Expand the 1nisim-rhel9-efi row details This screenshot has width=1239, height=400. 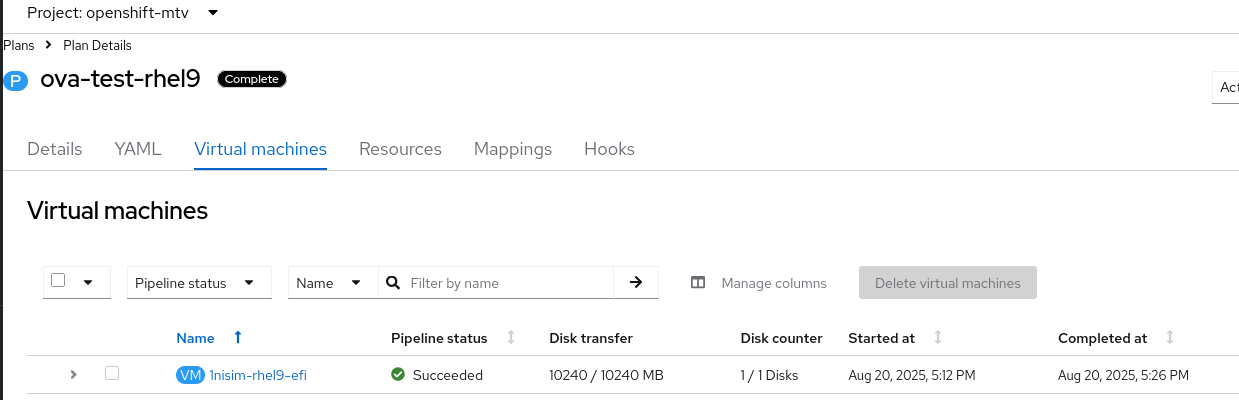(x=73, y=375)
